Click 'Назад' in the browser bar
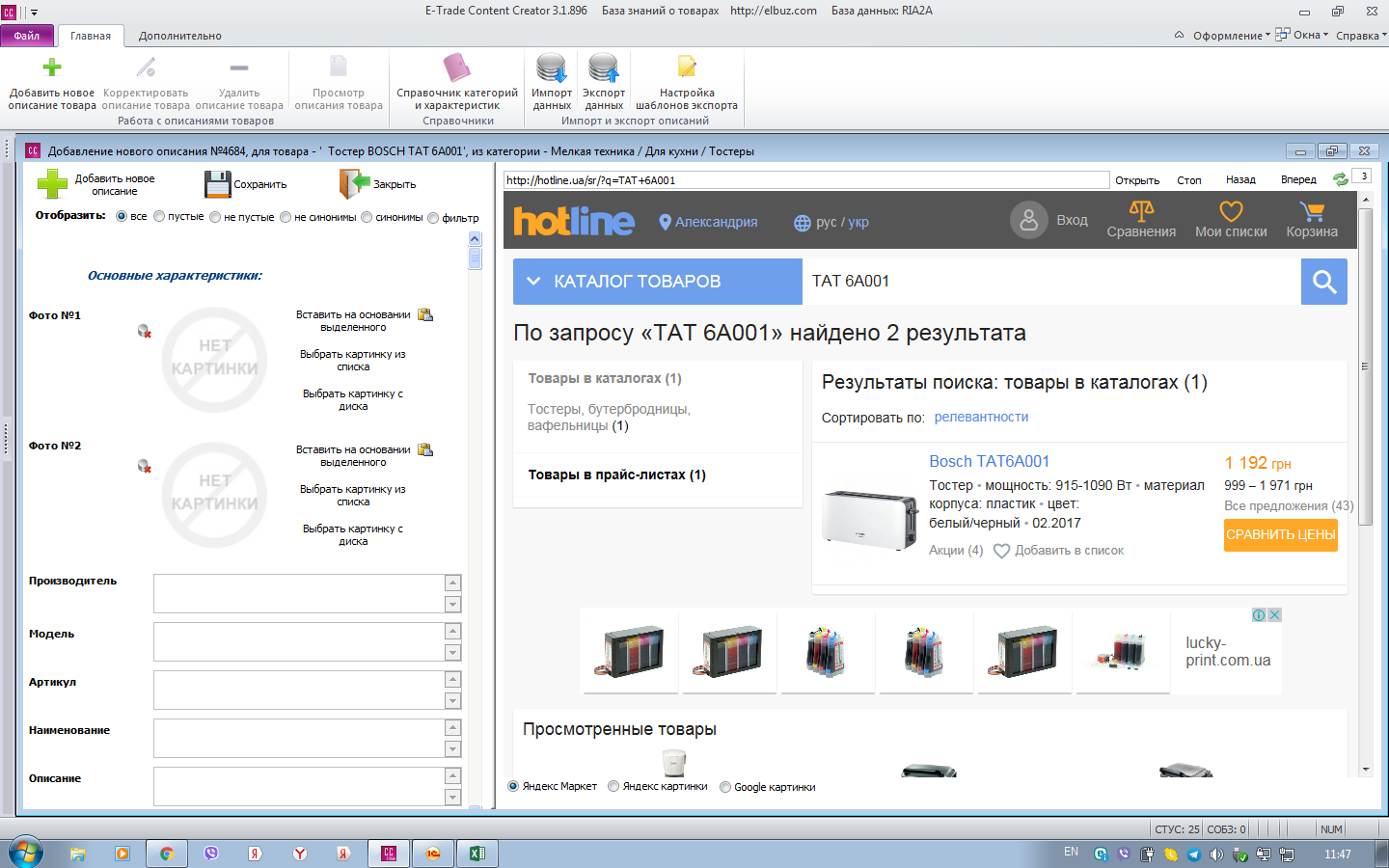1389x868 pixels. 1240,179
